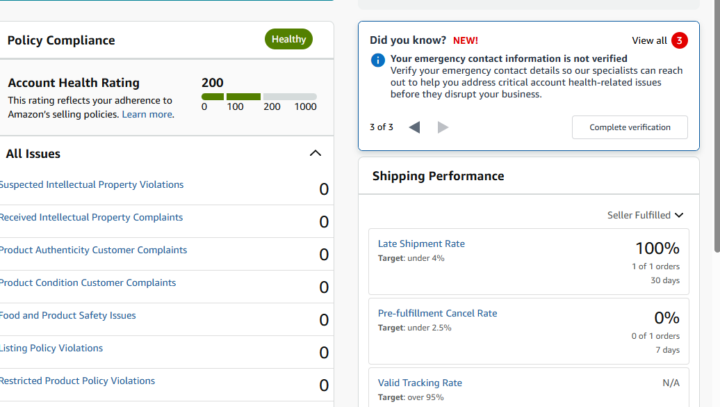
Task: Click the Account Health Rating score 200
Action: (x=212, y=83)
